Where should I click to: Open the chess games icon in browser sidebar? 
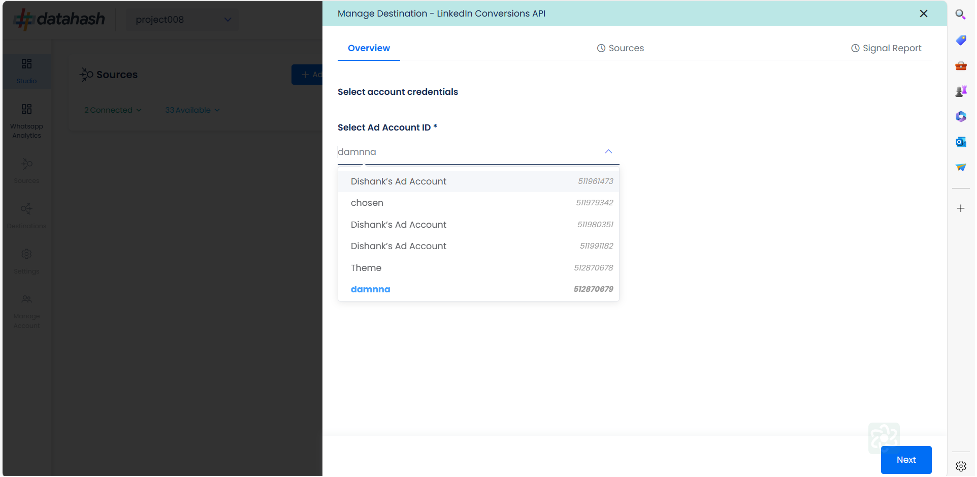coord(961,91)
